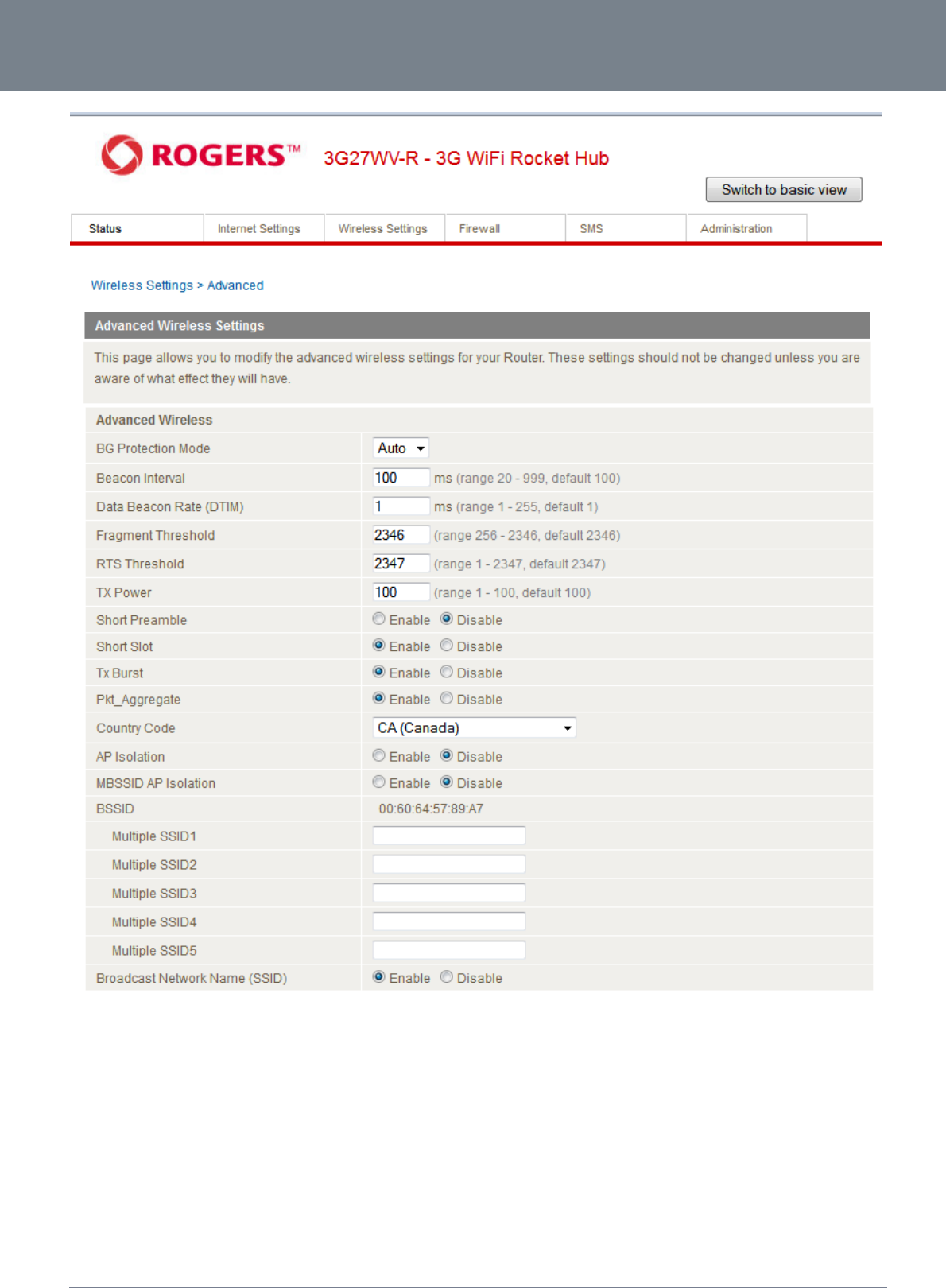Screen dimensions: 946x1288
Task: Click the TX Power label
Action: pos(124,592)
